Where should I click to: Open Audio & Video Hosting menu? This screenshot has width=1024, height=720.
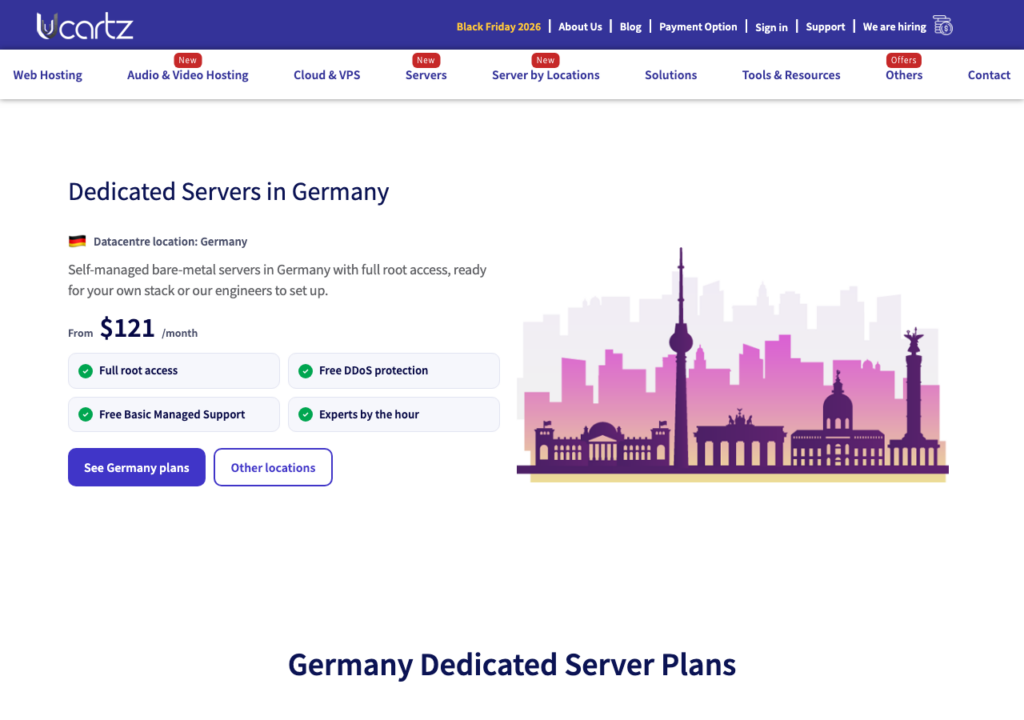tap(187, 75)
